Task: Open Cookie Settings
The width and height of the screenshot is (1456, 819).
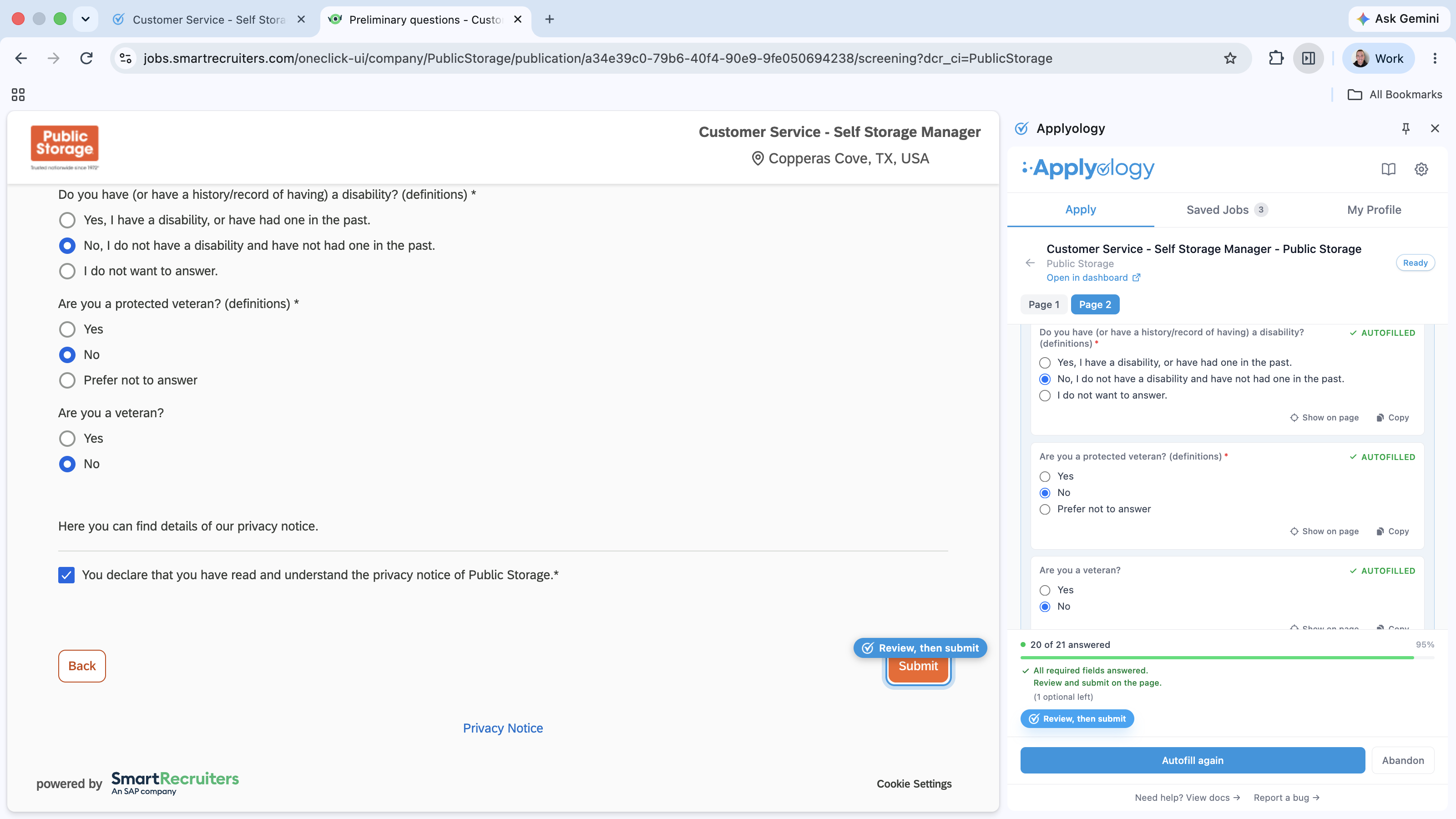Action: tap(914, 784)
